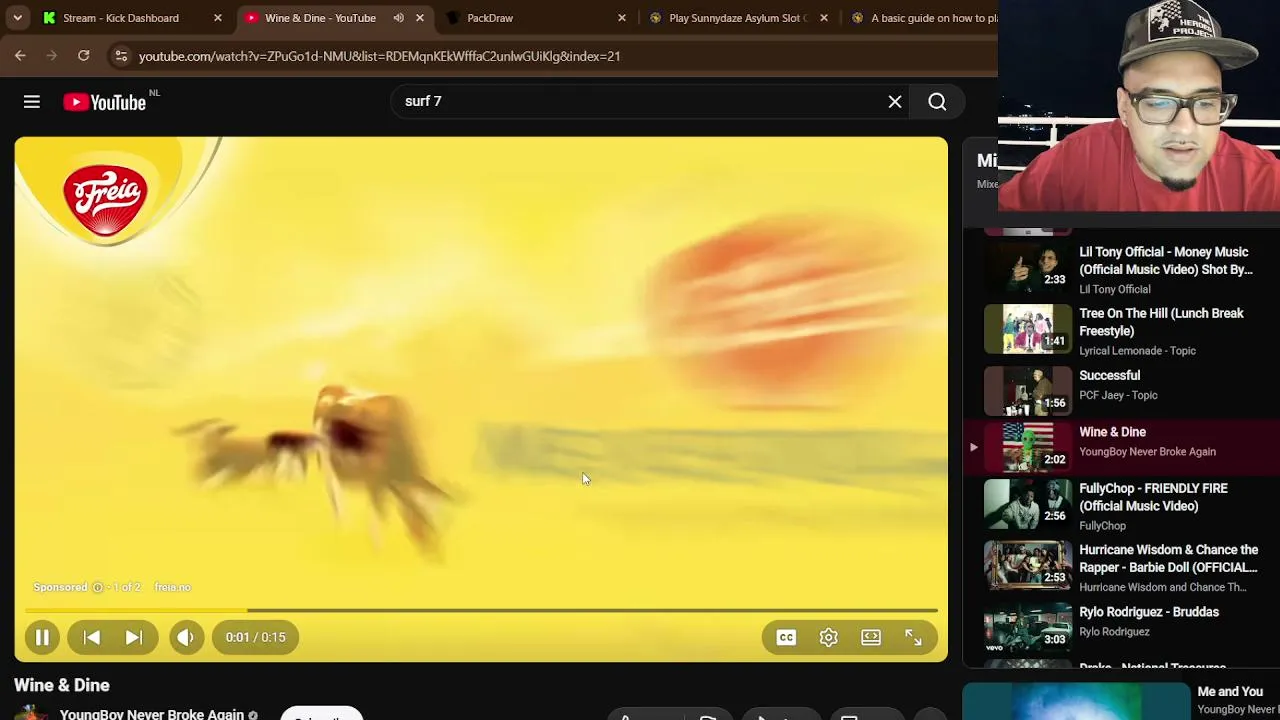Open the browser tab search dropdown
This screenshot has width=1280, height=720.
pos(17,18)
